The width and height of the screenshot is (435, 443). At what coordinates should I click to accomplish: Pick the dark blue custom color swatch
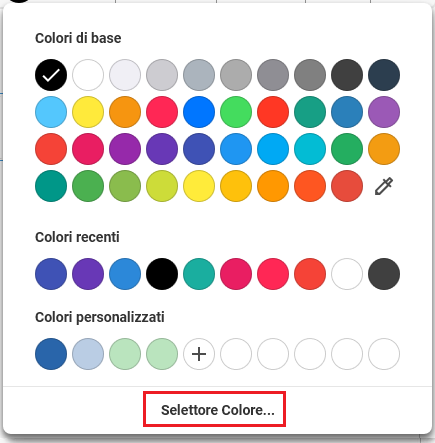[x=51, y=354]
